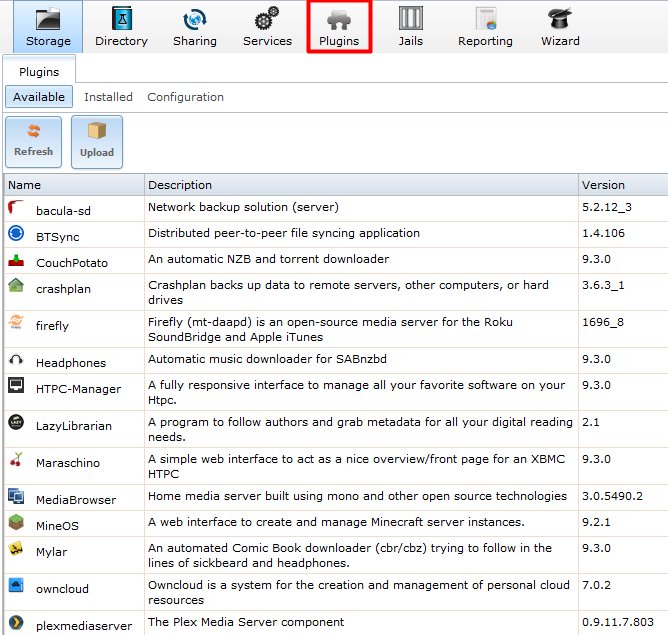This screenshot has height=635, width=668.
Task: Switch to the Installed tab
Action: (x=108, y=97)
